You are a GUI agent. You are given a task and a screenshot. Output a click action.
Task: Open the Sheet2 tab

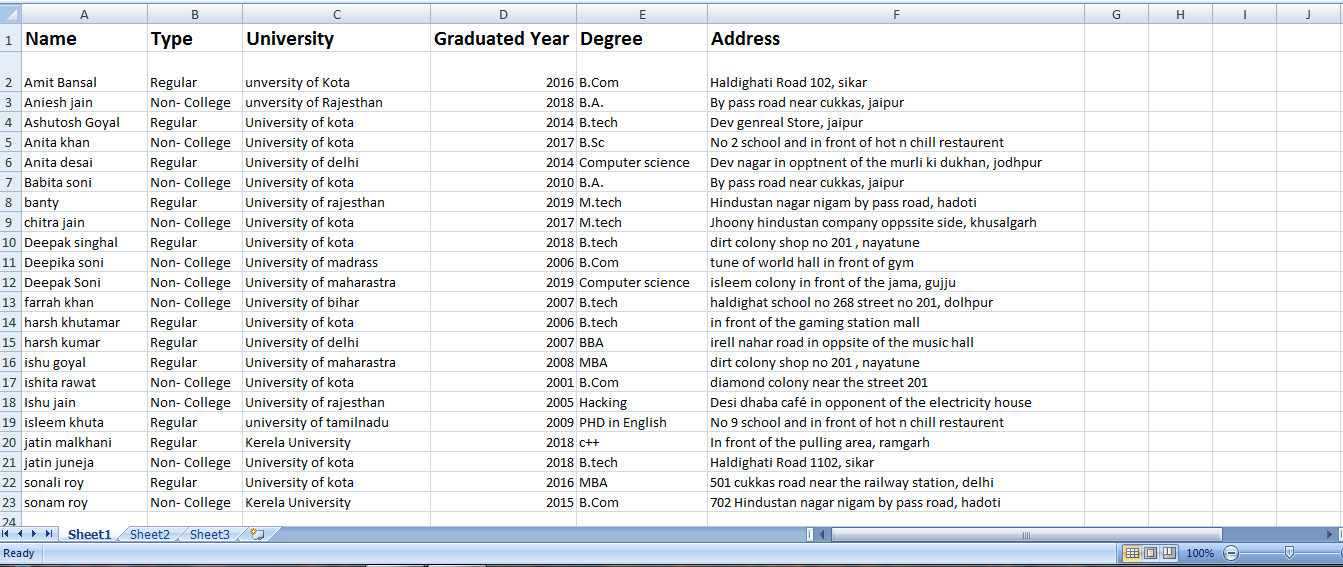coord(149,535)
